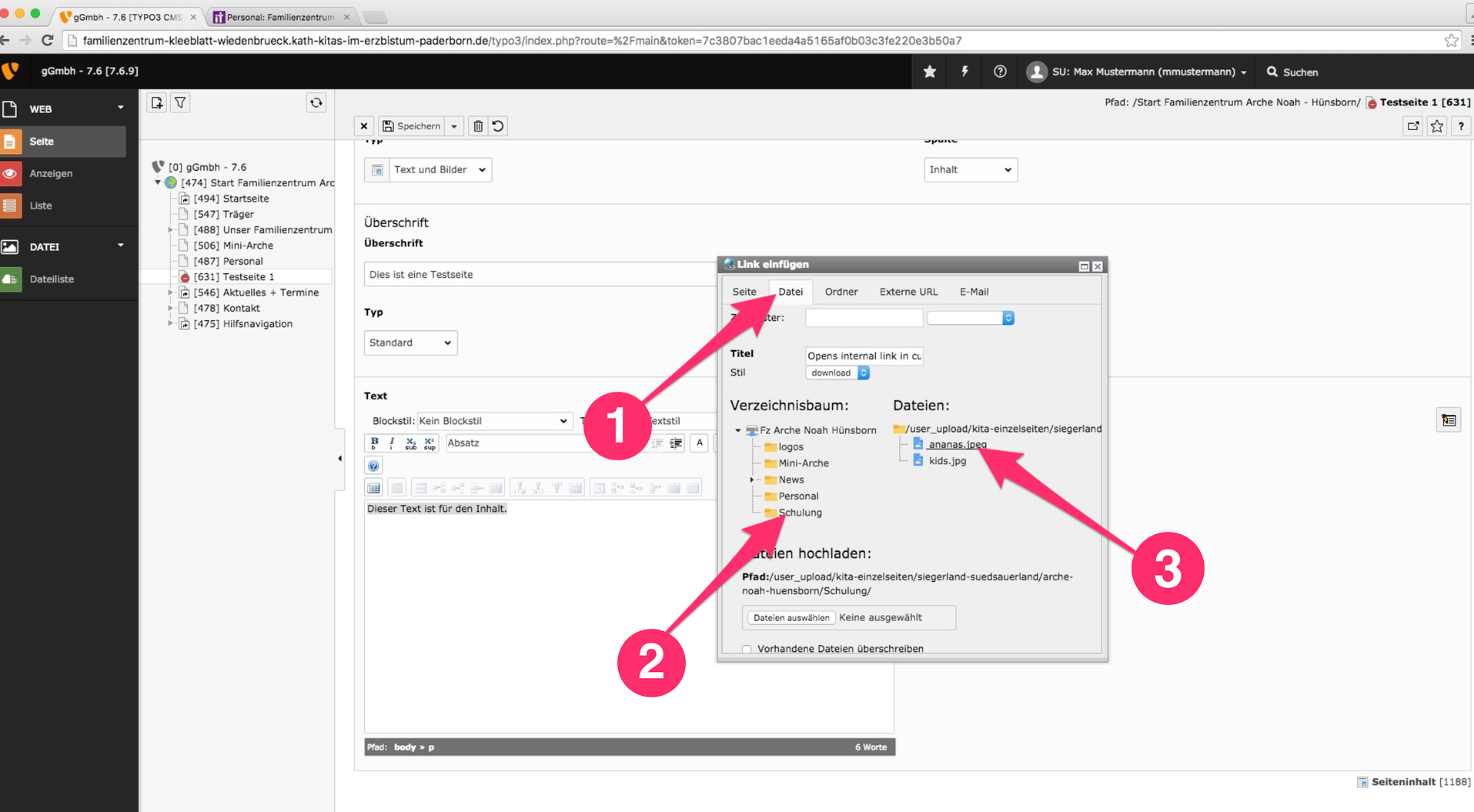The height and width of the screenshot is (812, 1474).
Task: Open the 'Inhalt' column dropdown
Action: click(970, 170)
